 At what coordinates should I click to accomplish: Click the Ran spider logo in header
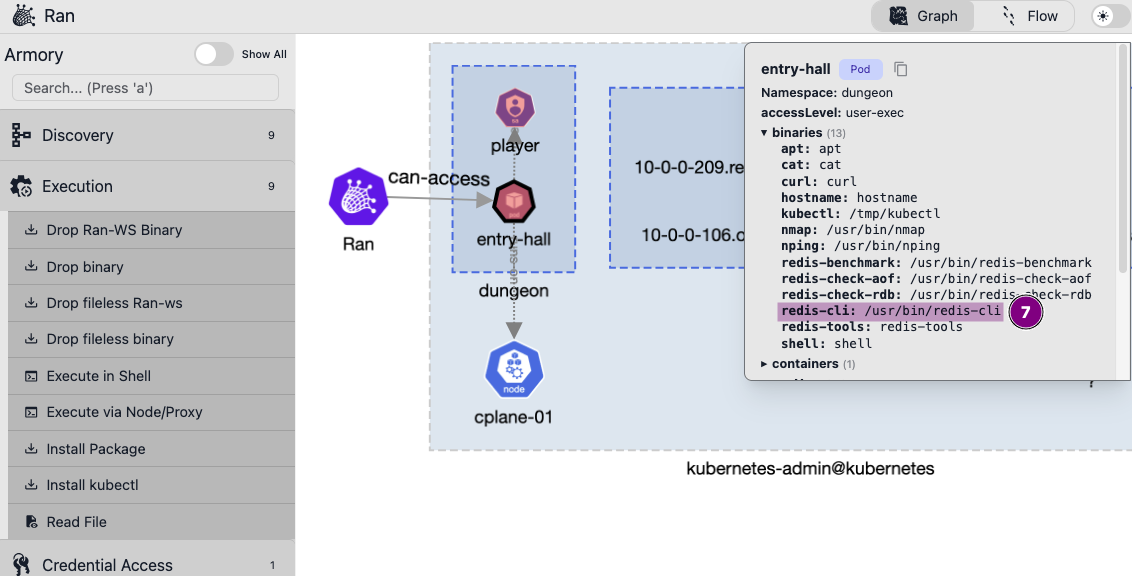23,16
